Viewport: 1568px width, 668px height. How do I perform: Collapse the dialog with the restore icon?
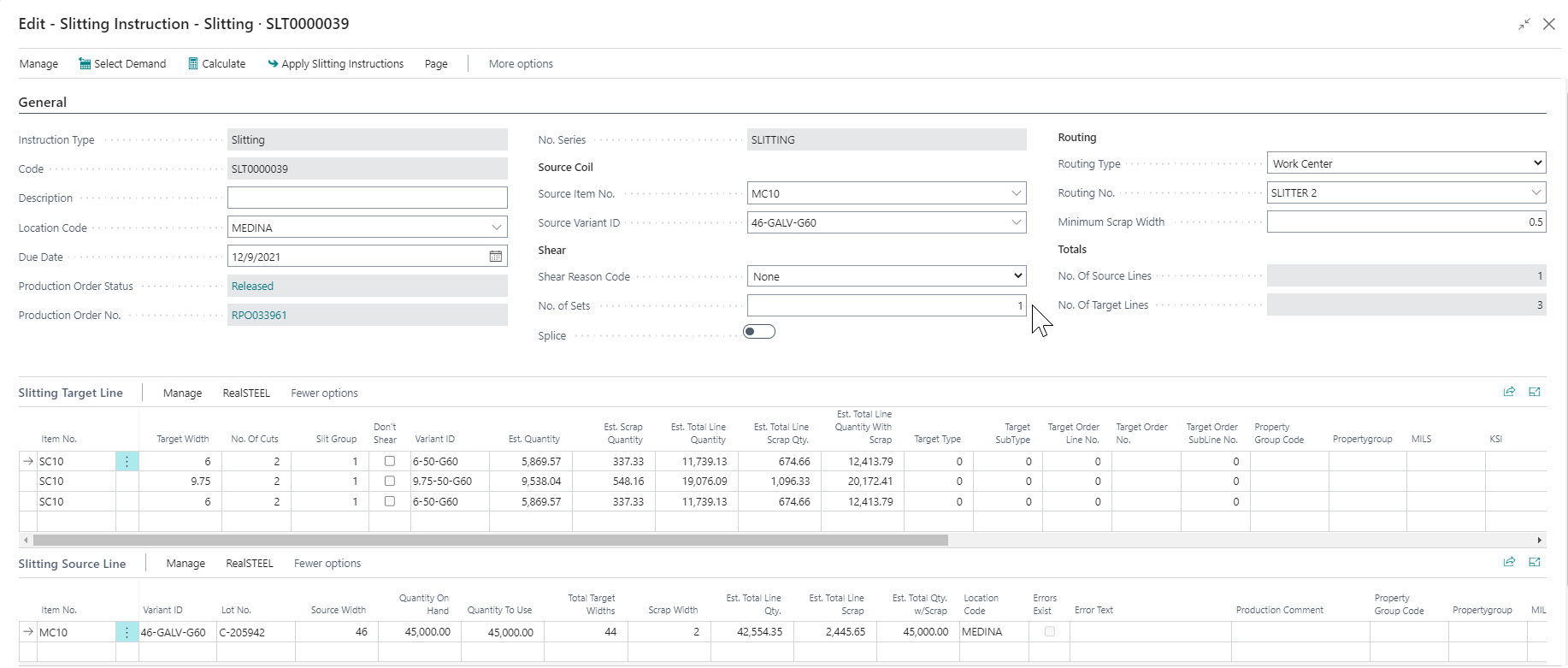[x=1524, y=24]
